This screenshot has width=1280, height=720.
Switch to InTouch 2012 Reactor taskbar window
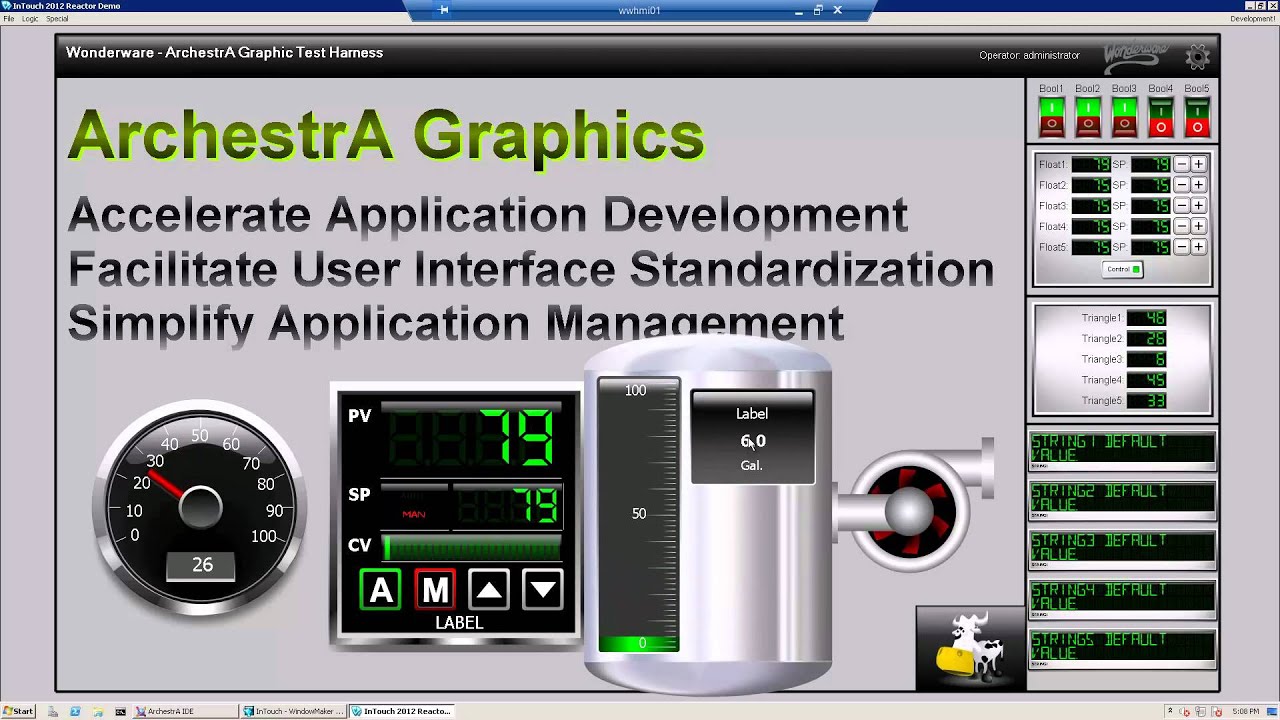[x=404, y=711]
